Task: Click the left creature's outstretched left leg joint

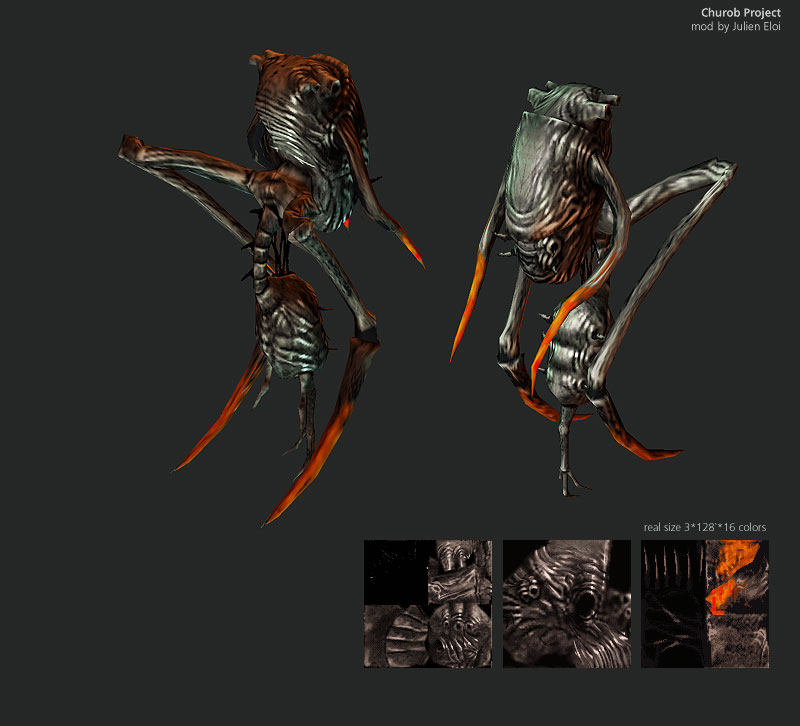Action: [x=130, y=148]
